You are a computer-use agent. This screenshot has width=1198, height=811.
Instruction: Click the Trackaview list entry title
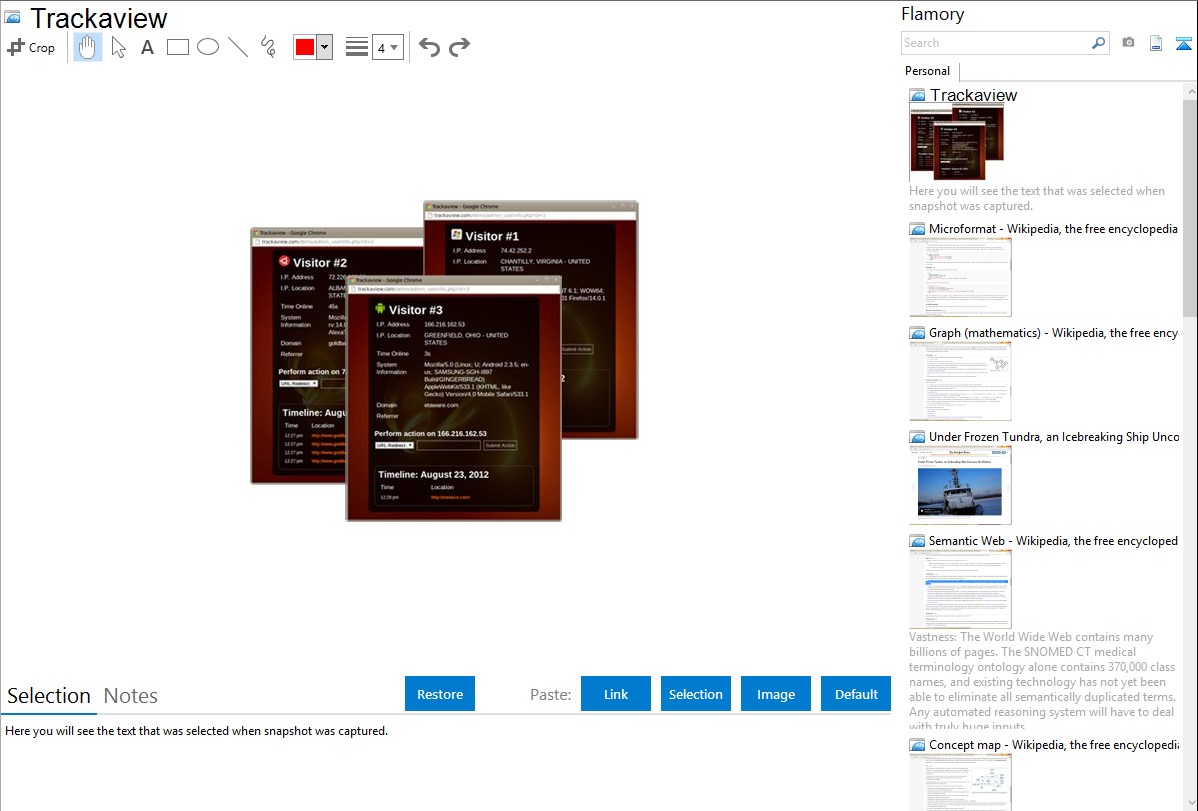pyautogui.click(x=973, y=96)
